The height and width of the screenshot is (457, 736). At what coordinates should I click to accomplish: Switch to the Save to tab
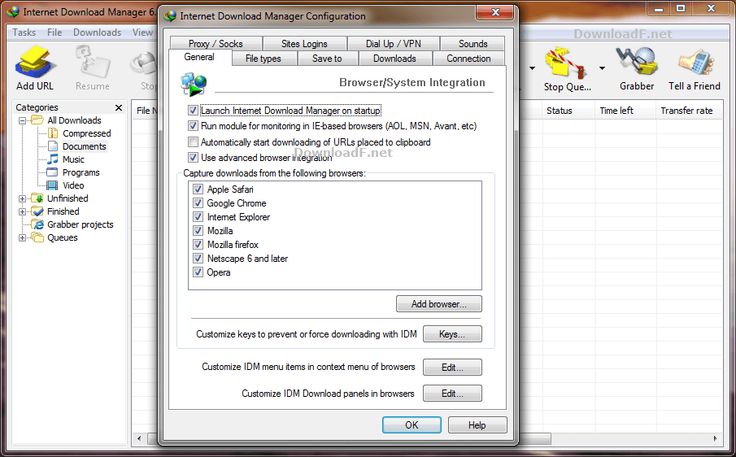[x=327, y=59]
